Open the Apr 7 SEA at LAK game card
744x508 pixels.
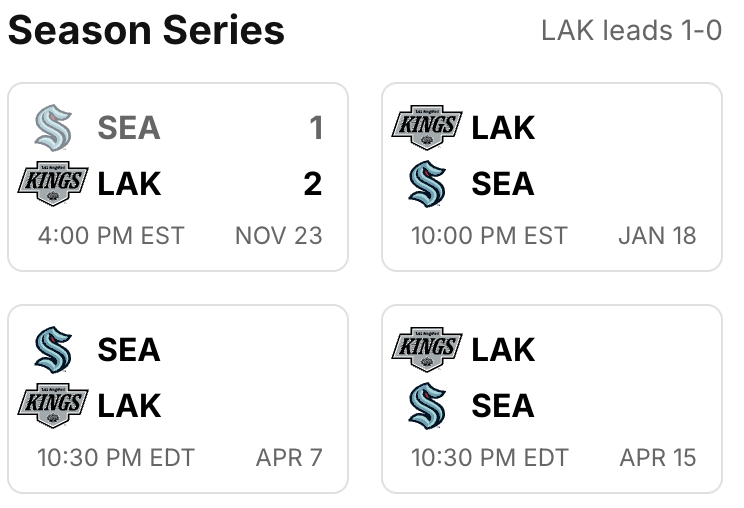(x=178, y=399)
